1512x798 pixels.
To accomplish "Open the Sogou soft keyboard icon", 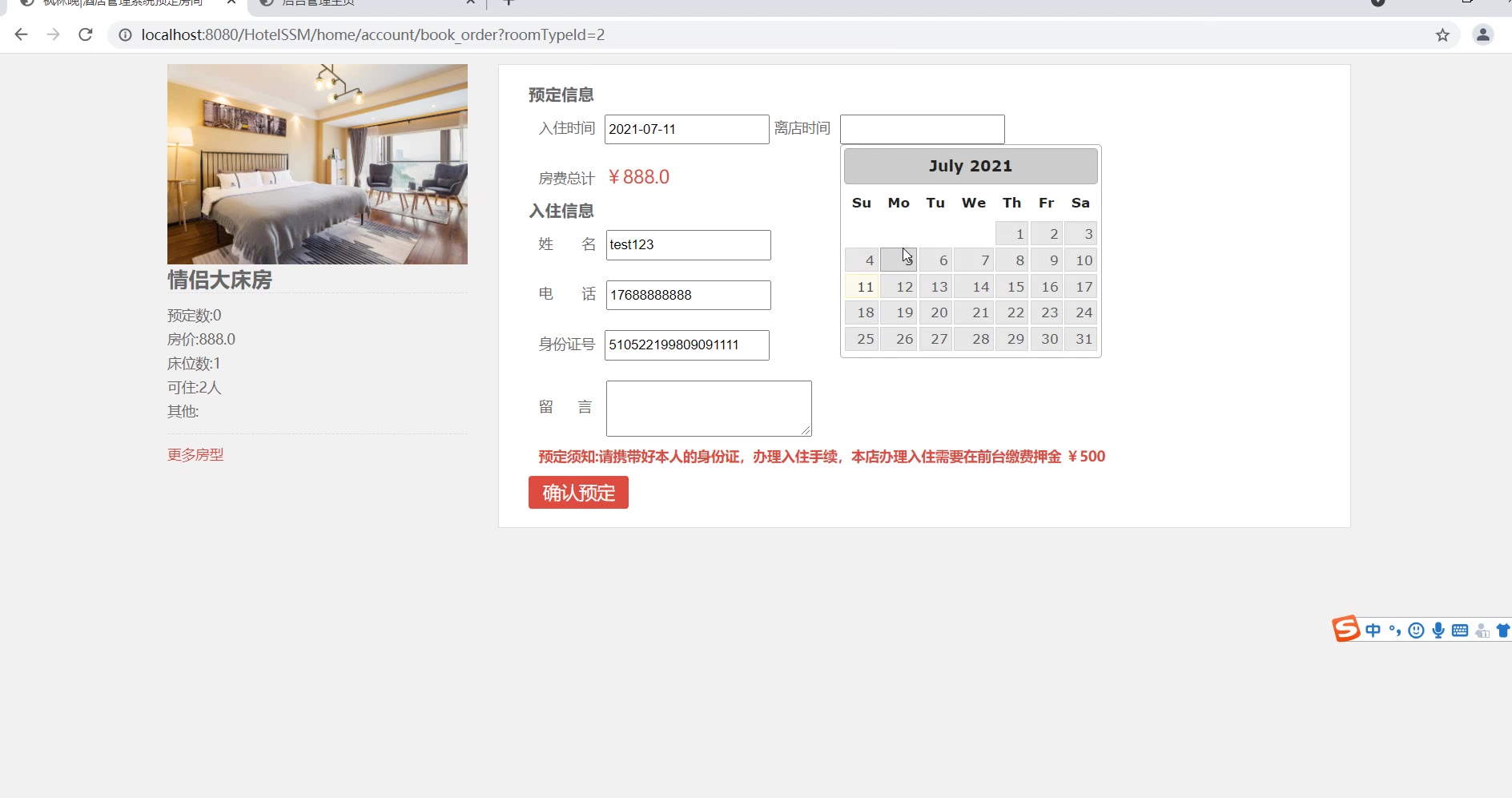I will coord(1460,631).
